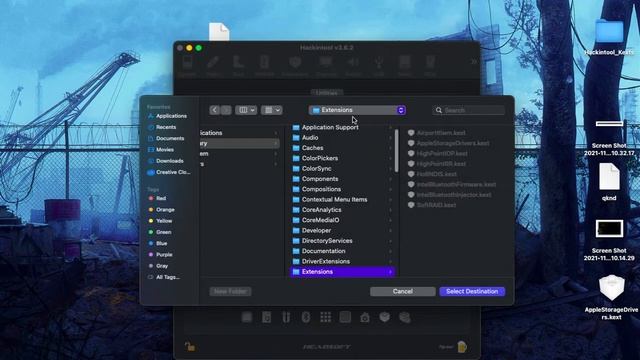Click the grid dots icon in Hackintool bottom bar

pos(325,317)
